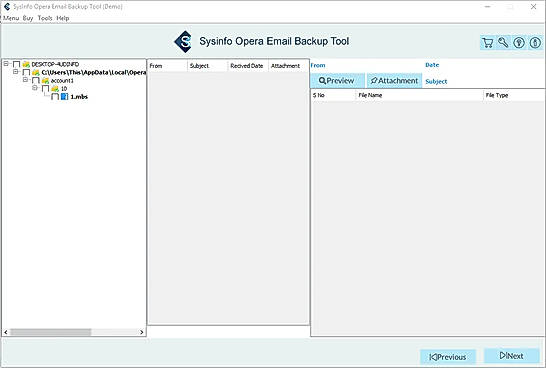Select the account1 tree item
The width and height of the screenshot is (546, 368).
tap(62, 81)
